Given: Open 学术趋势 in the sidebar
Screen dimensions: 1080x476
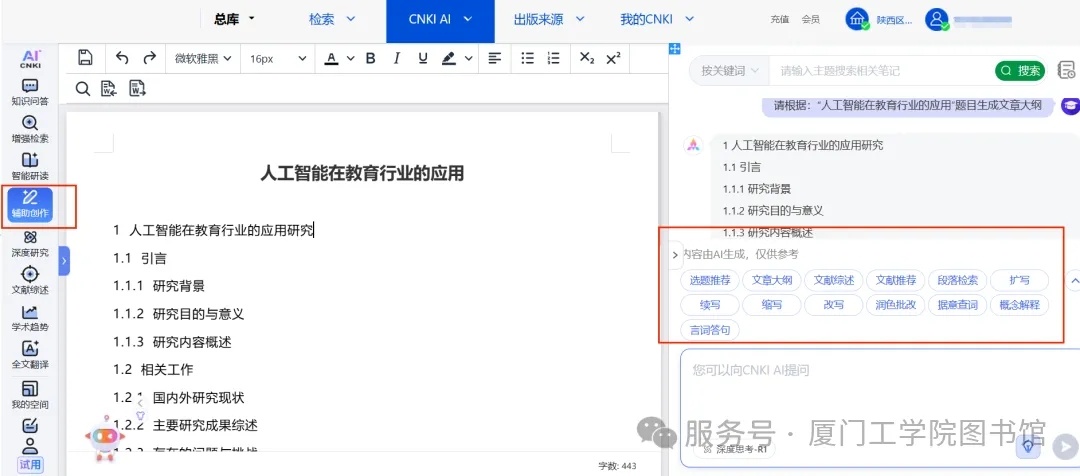Looking at the screenshot, I should [x=29, y=318].
